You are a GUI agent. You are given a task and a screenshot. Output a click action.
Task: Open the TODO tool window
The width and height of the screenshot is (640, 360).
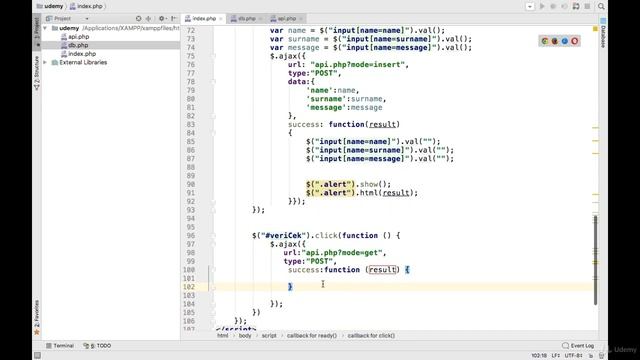tap(97, 346)
